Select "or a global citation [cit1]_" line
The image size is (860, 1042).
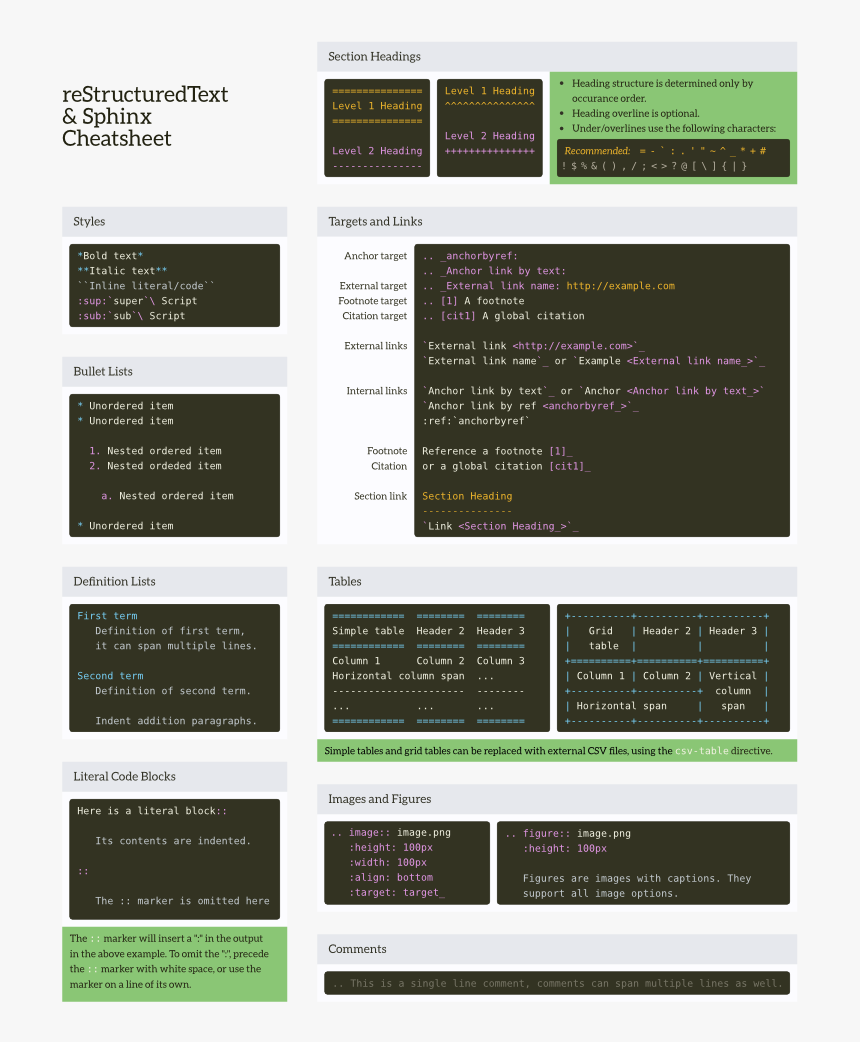pos(506,466)
